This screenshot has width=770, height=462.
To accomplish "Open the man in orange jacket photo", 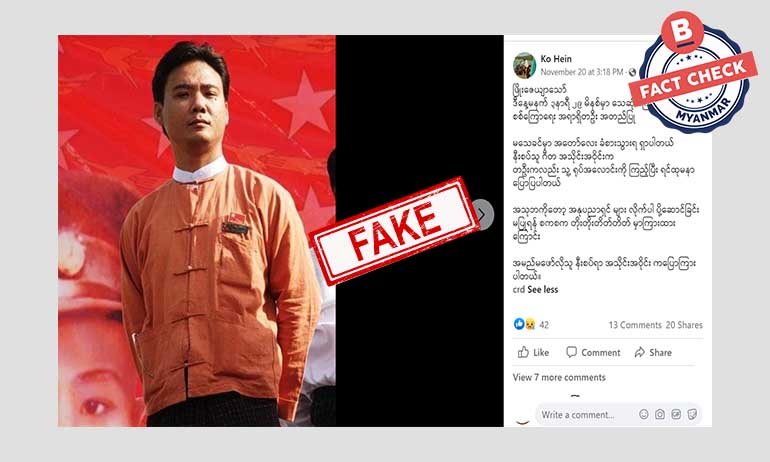I will pos(197,231).
